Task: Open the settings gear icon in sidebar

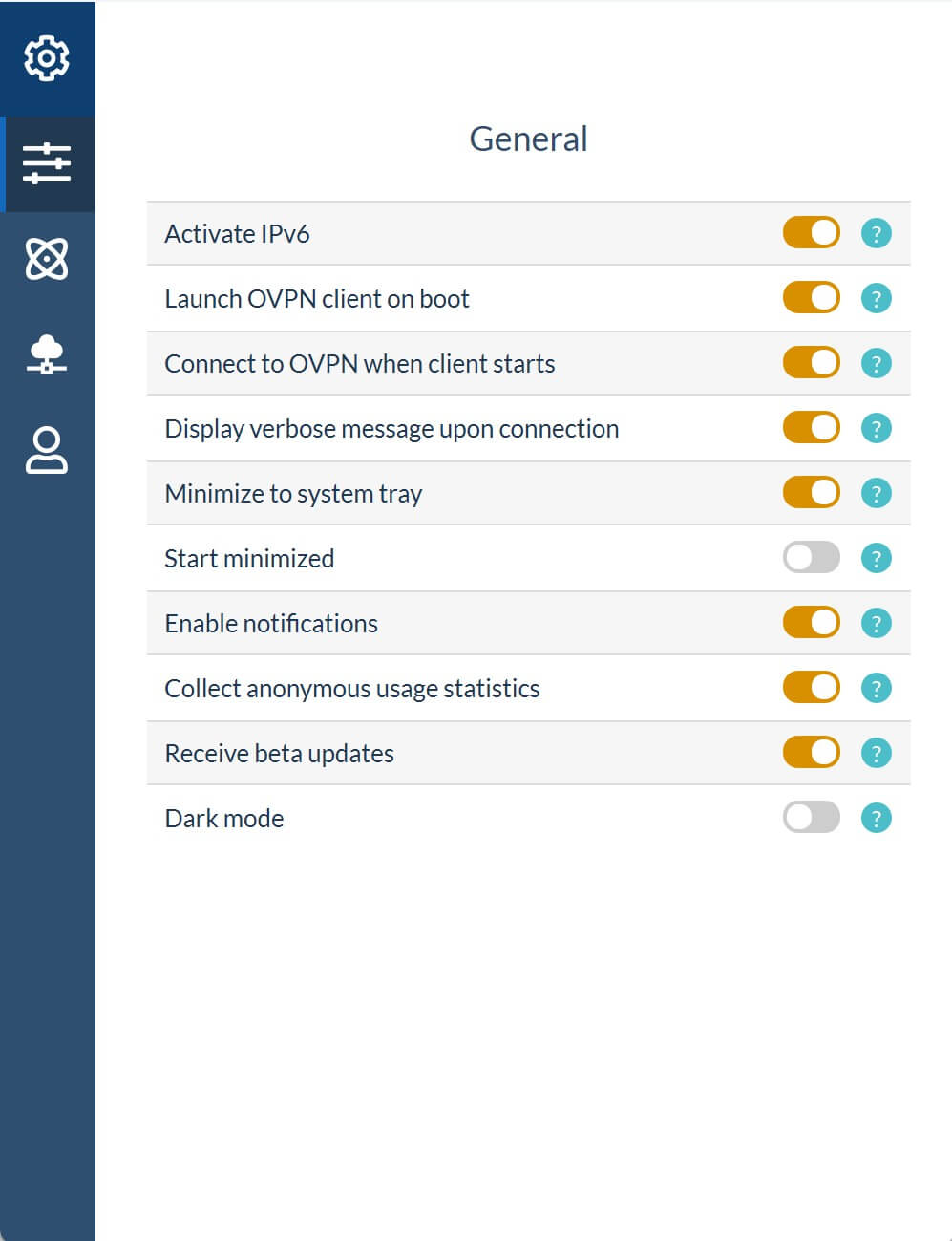Action: point(47,58)
